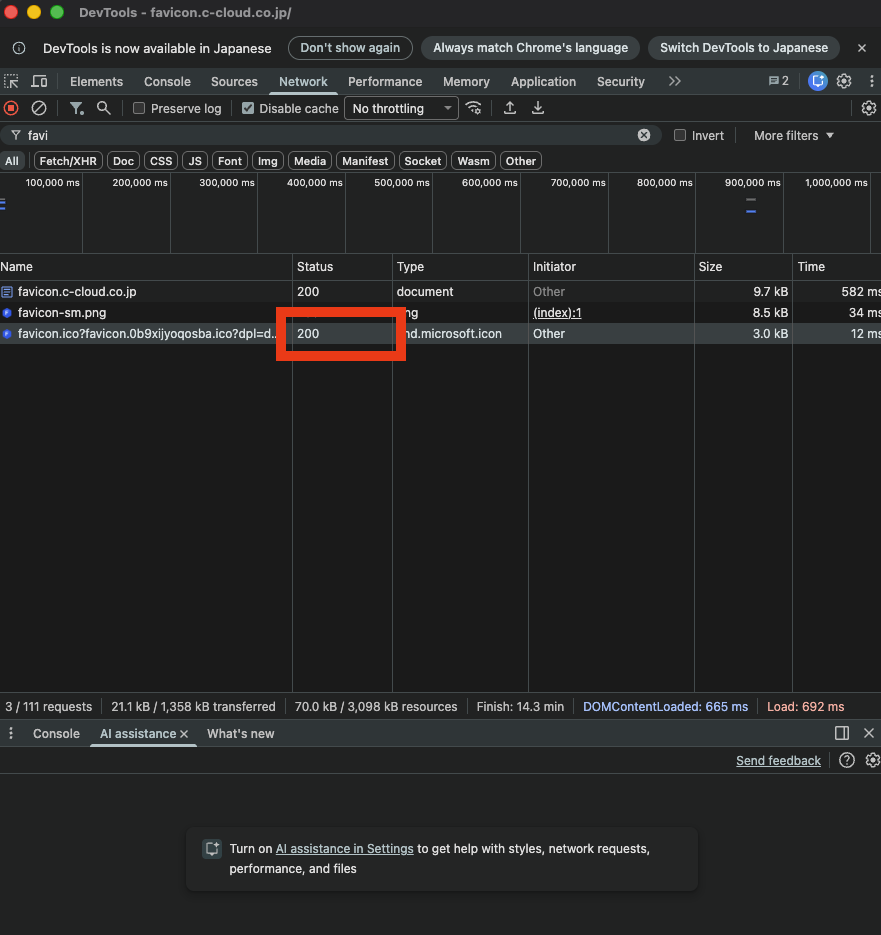Open network search with magnifier icon
Screen dimensions: 881x935
click(x=103, y=108)
